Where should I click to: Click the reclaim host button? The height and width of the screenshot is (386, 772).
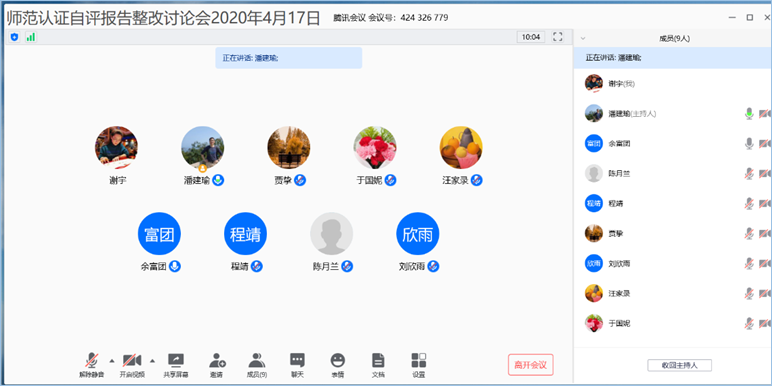tap(679, 365)
